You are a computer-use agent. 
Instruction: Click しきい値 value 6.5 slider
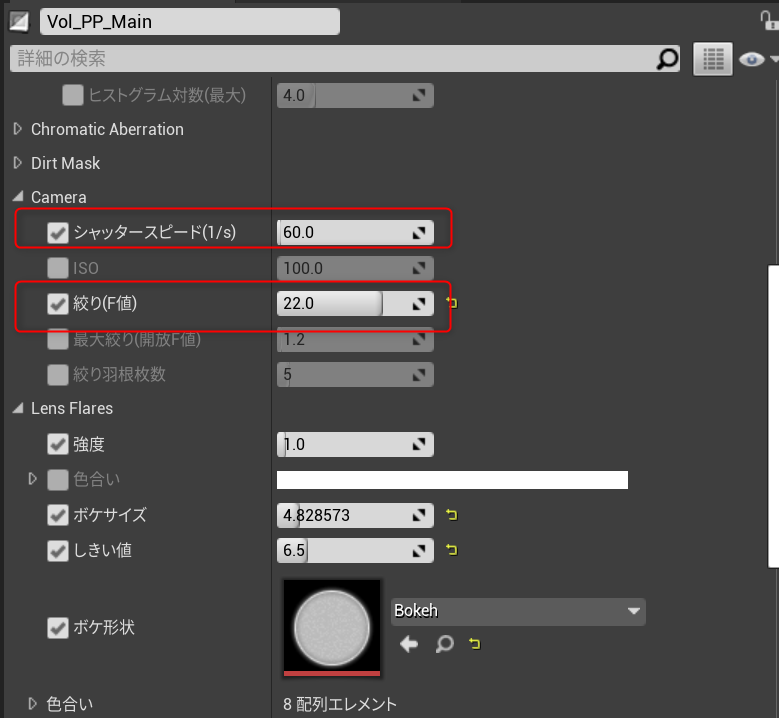tap(355, 551)
